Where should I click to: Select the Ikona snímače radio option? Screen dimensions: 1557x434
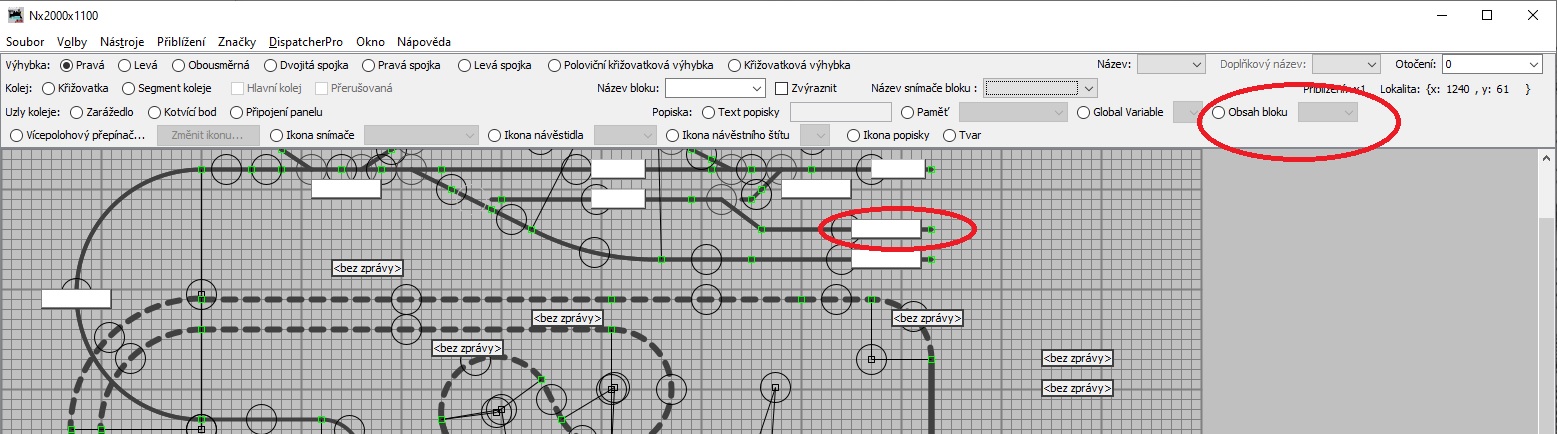tap(277, 135)
